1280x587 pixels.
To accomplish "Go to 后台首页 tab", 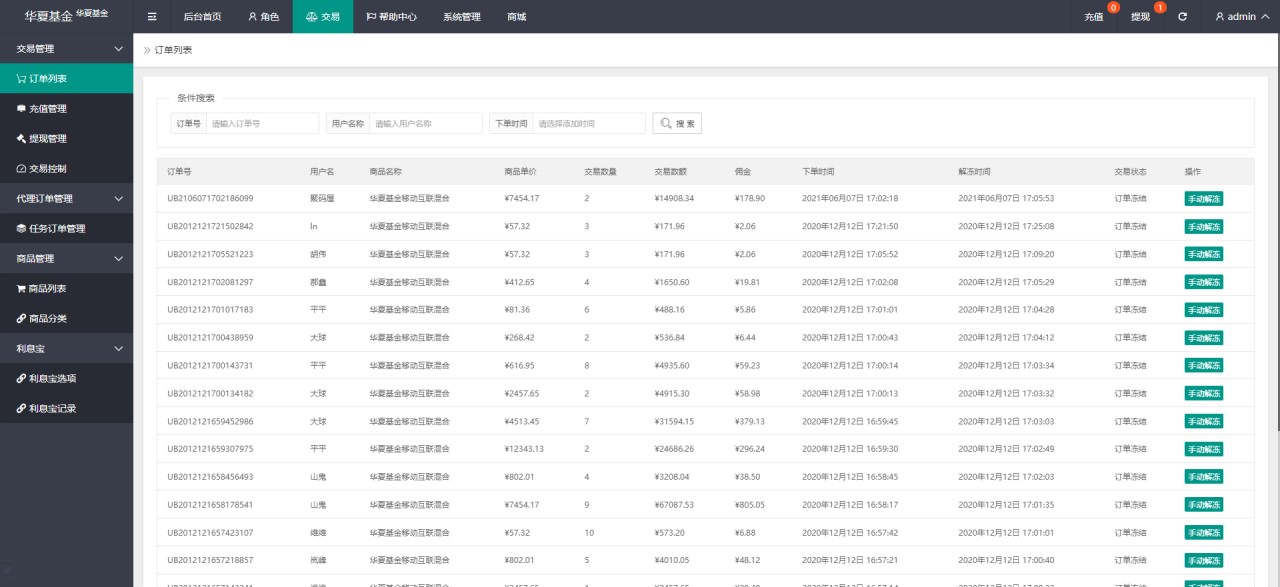I will tap(202, 17).
